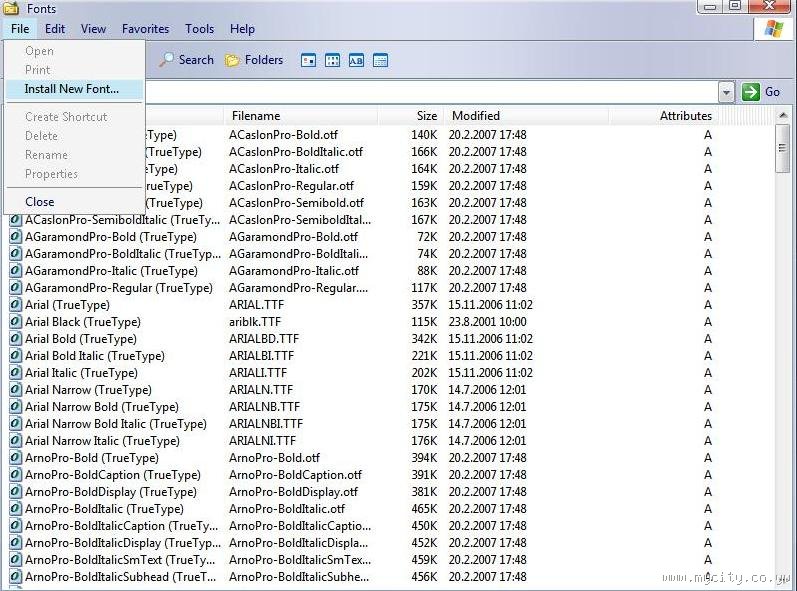Open the address bar dropdown arrow

pos(726,92)
